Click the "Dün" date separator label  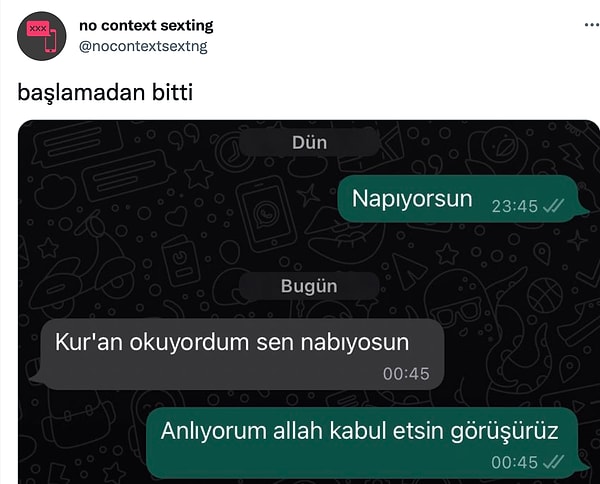pyautogui.click(x=309, y=143)
